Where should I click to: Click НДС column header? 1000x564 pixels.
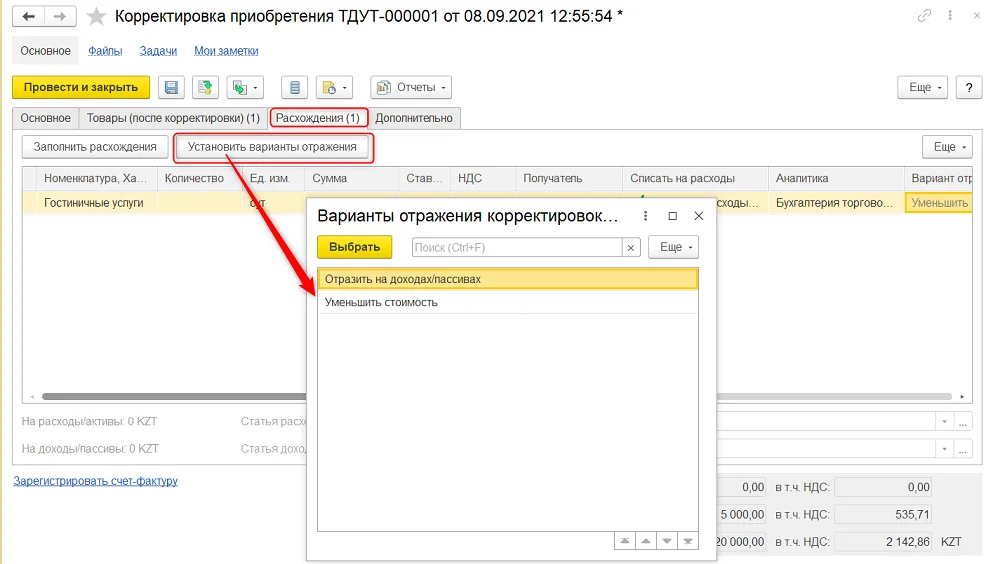483,179
